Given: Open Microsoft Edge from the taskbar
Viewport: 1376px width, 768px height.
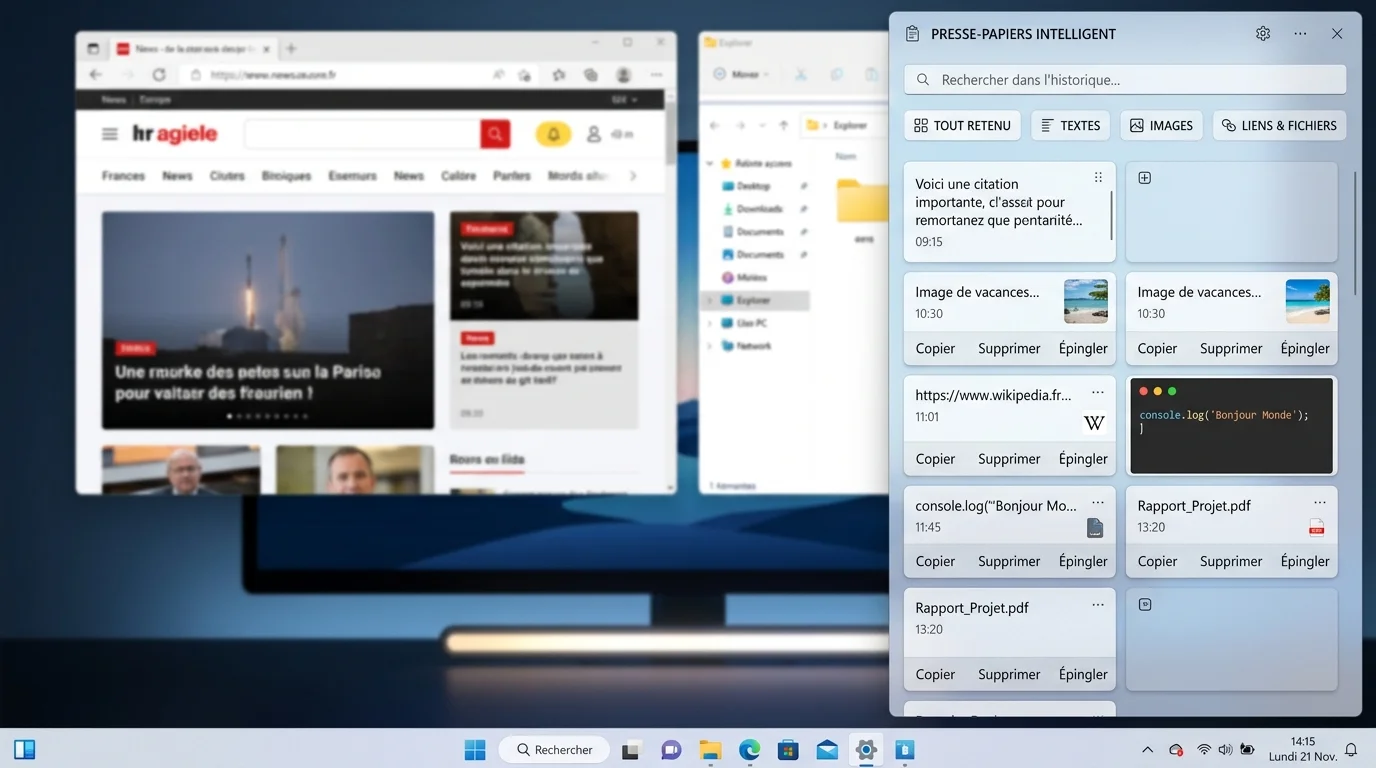Looking at the screenshot, I should tap(749, 750).
